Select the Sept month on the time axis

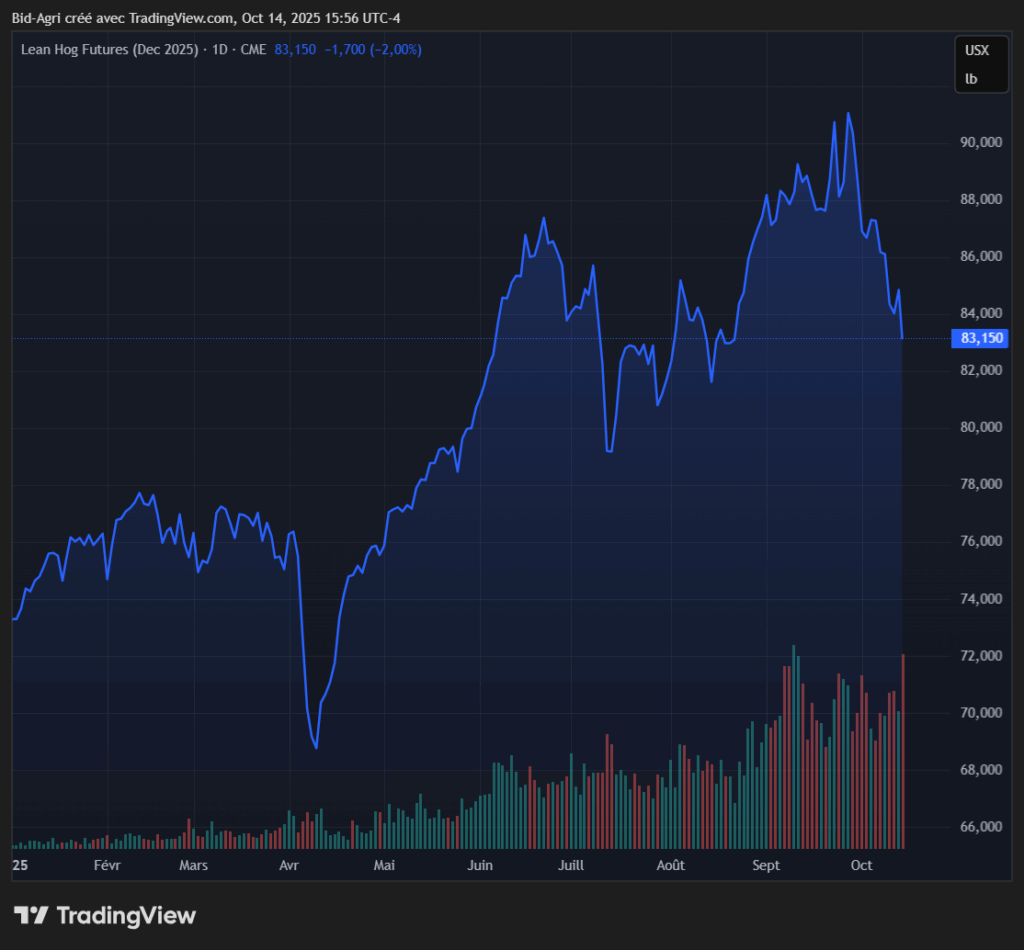pyautogui.click(x=766, y=865)
